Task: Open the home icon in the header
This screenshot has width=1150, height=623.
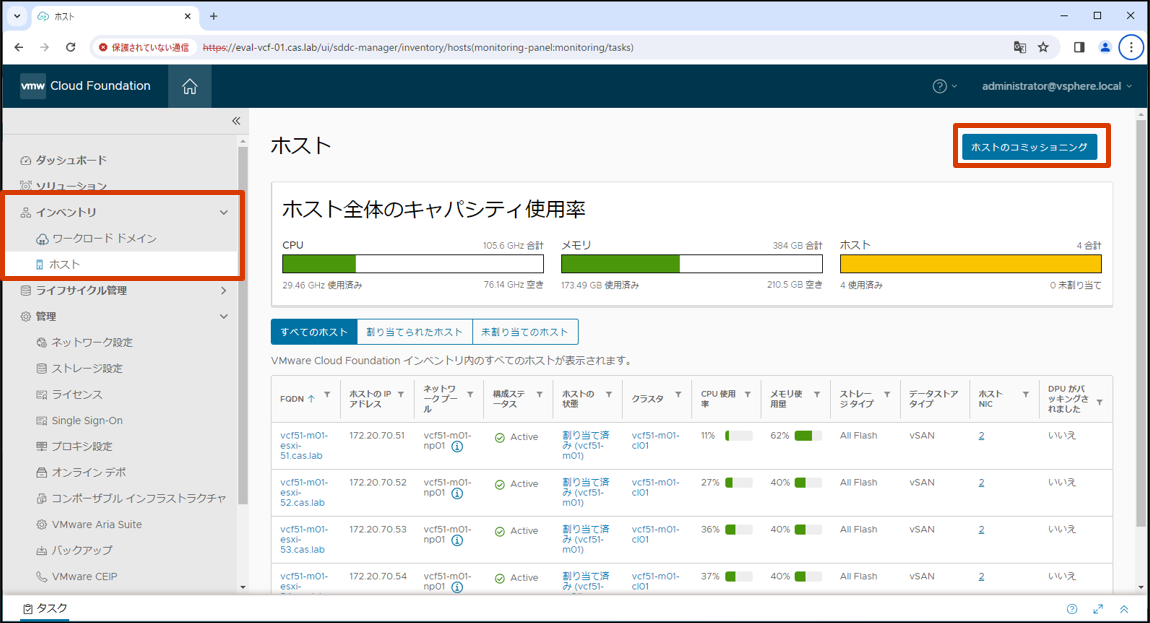Action: point(190,87)
